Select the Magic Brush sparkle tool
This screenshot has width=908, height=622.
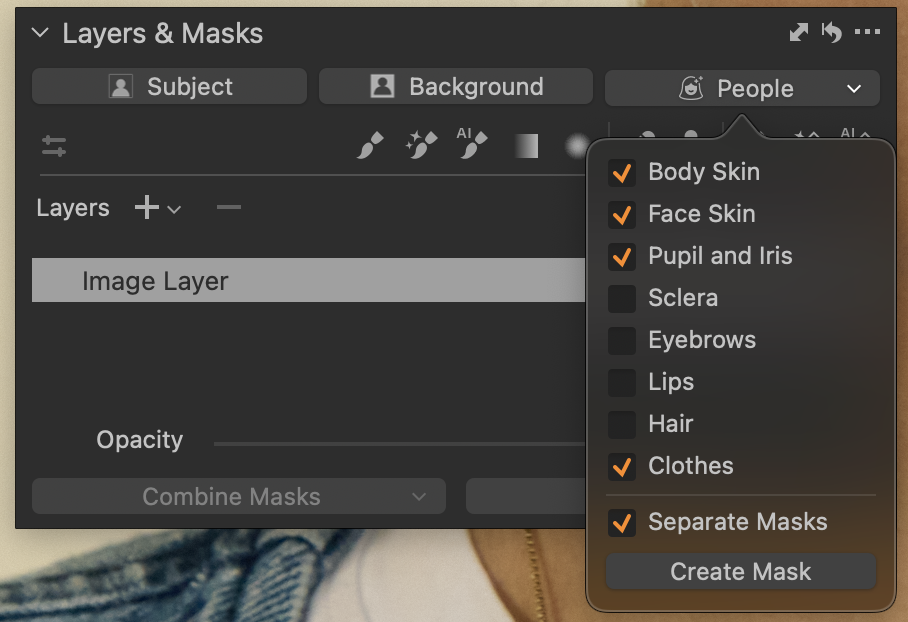(x=421, y=145)
